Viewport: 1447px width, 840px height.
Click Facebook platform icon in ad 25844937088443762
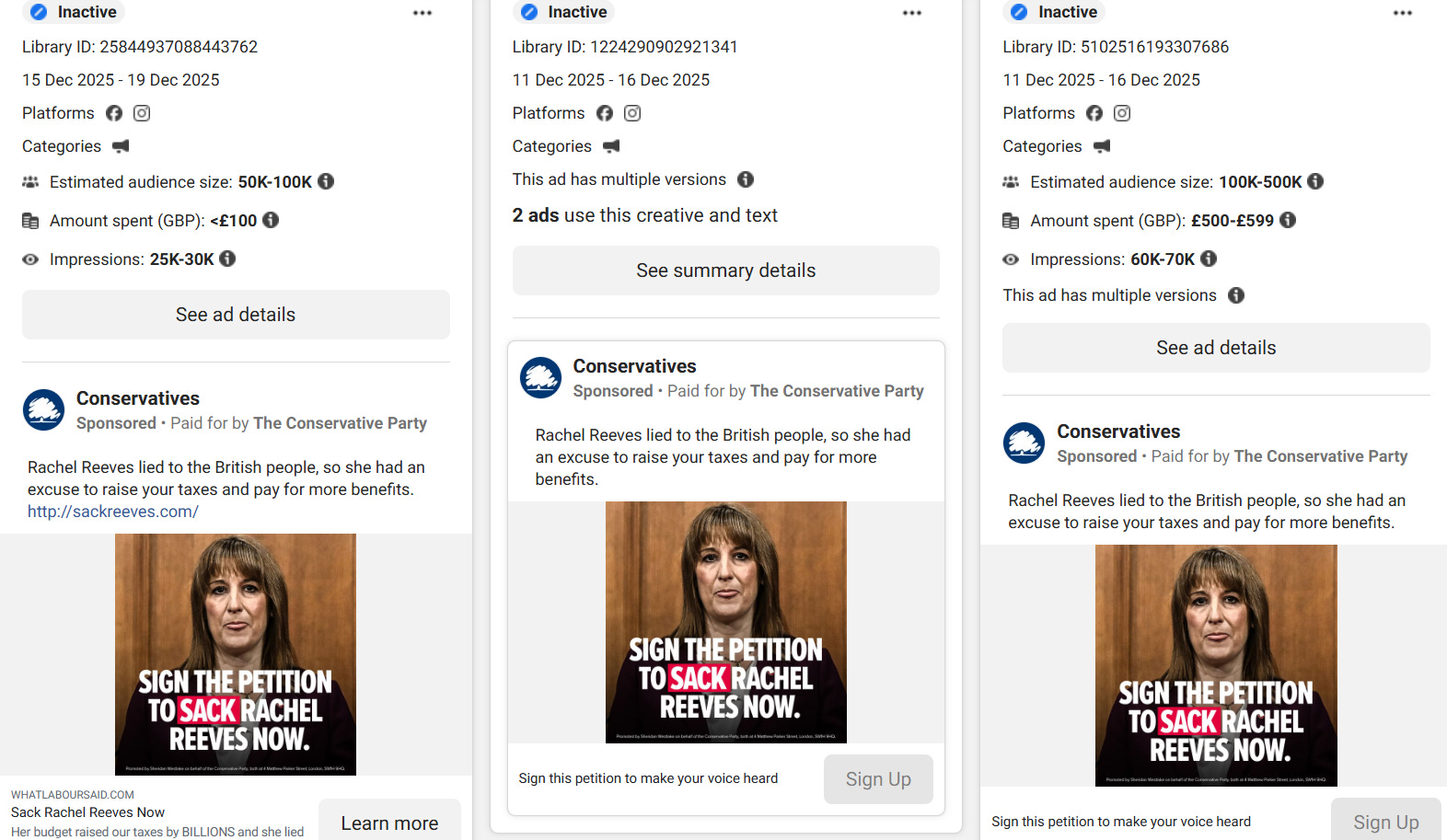tap(114, 113)
